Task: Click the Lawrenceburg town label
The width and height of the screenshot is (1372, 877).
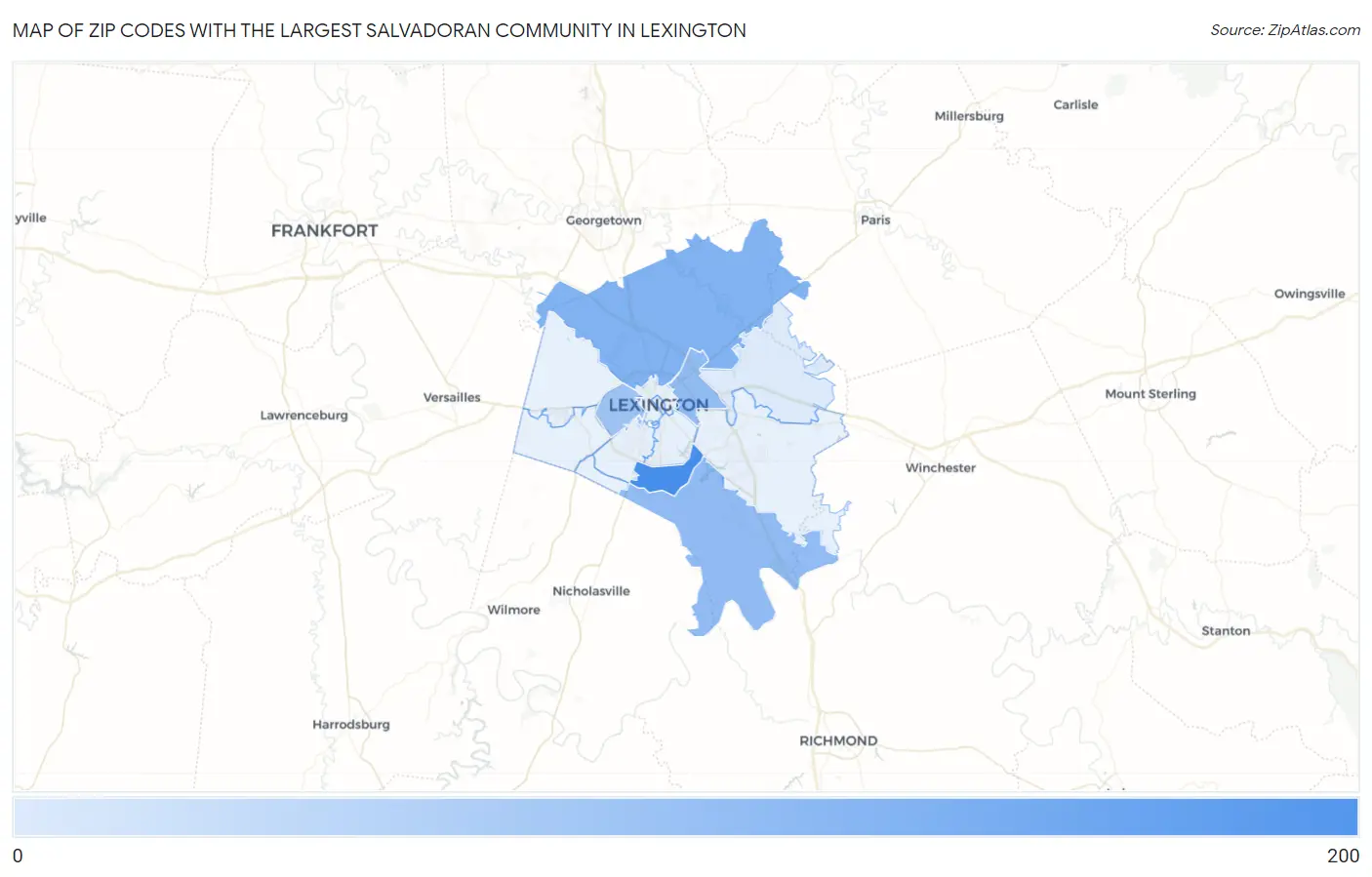Action: [303, 416]
